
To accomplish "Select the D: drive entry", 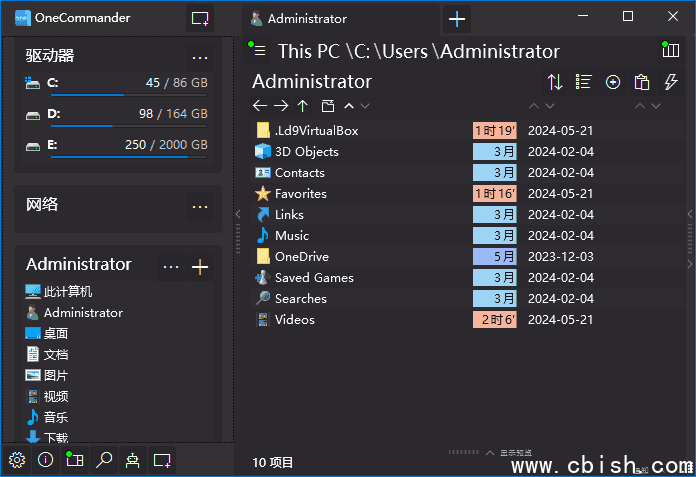I will point(116,114).
